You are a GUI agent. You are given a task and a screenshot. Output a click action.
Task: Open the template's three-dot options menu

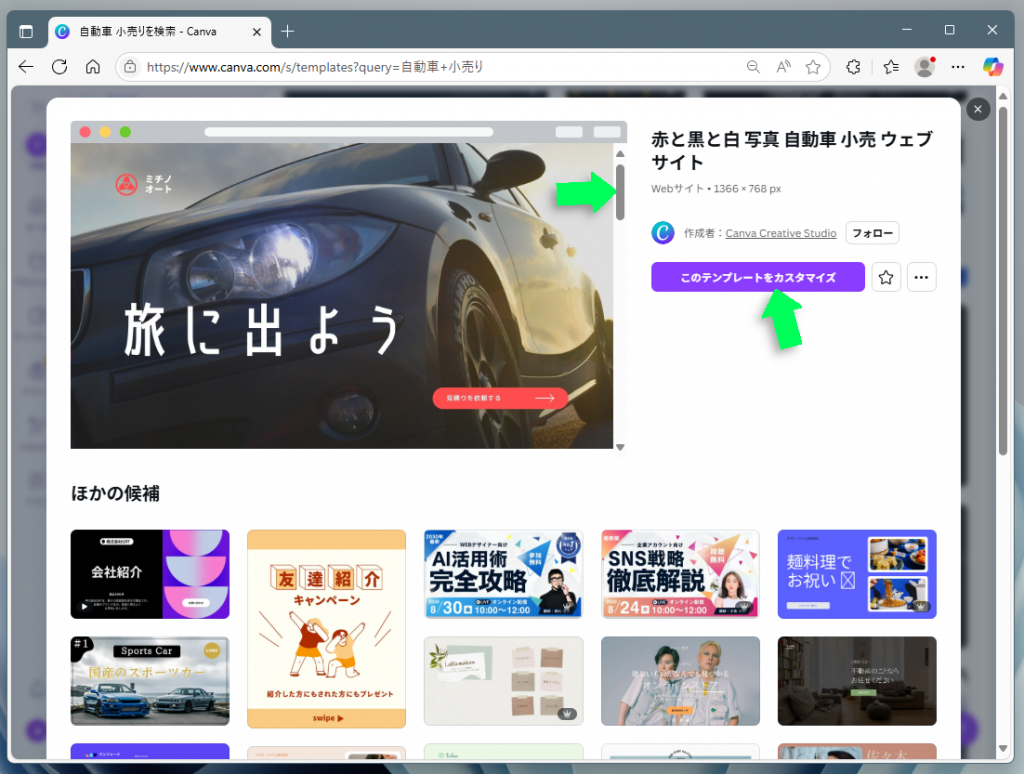click(x=921, y=277)
